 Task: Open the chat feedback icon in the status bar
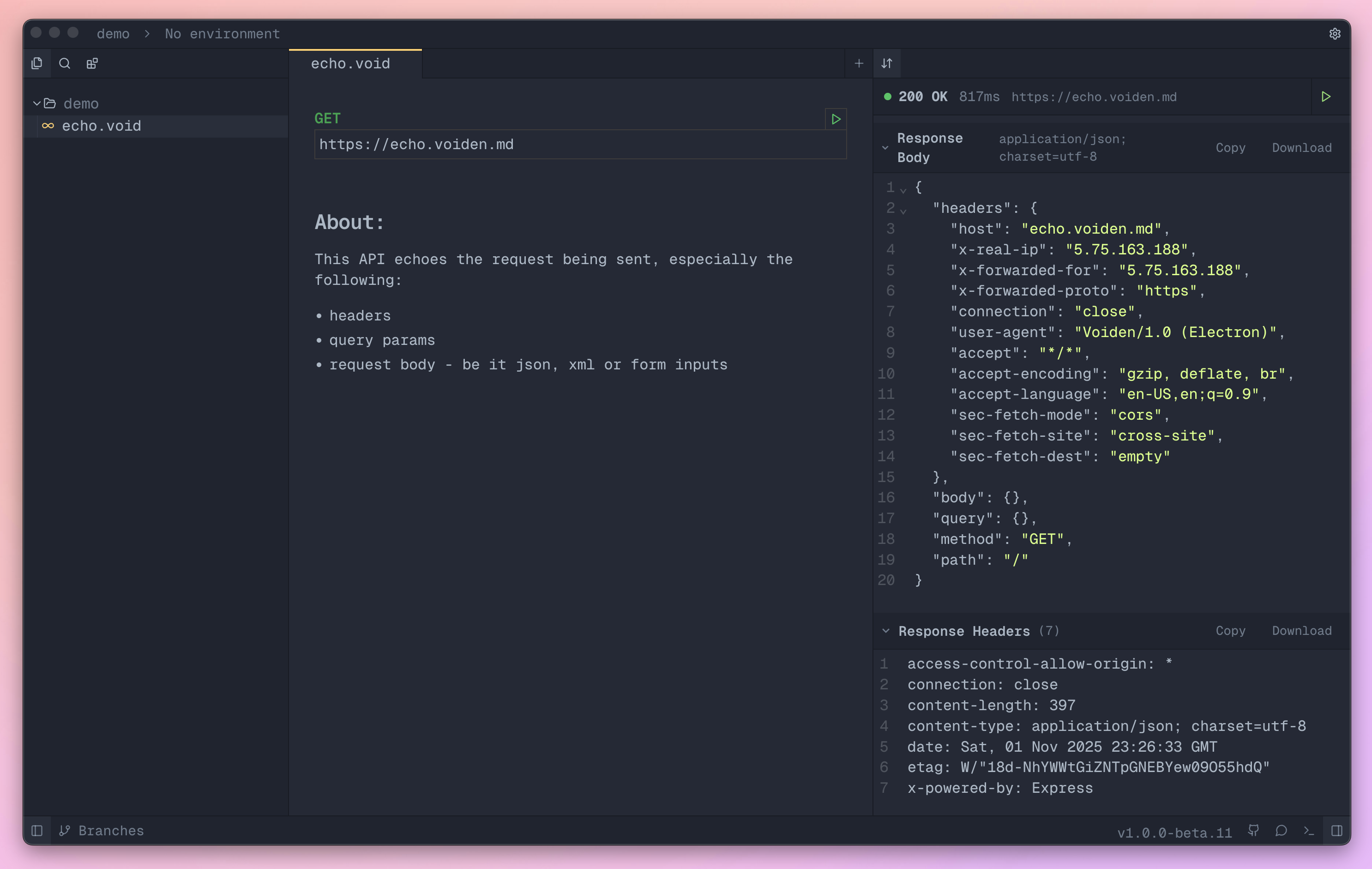pos(1281,831)
